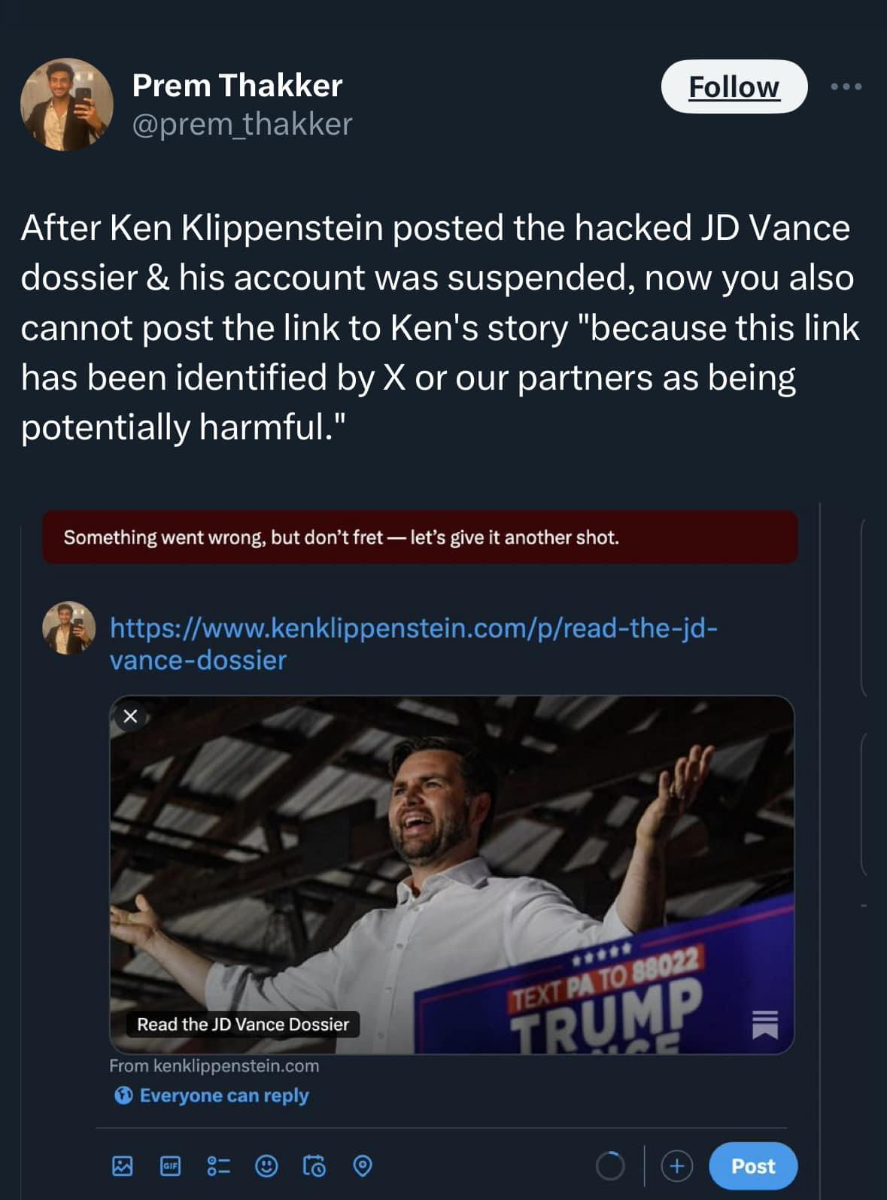
Task: Click the bookmark icon on the preview image
Action: (x=765, y=1024)
